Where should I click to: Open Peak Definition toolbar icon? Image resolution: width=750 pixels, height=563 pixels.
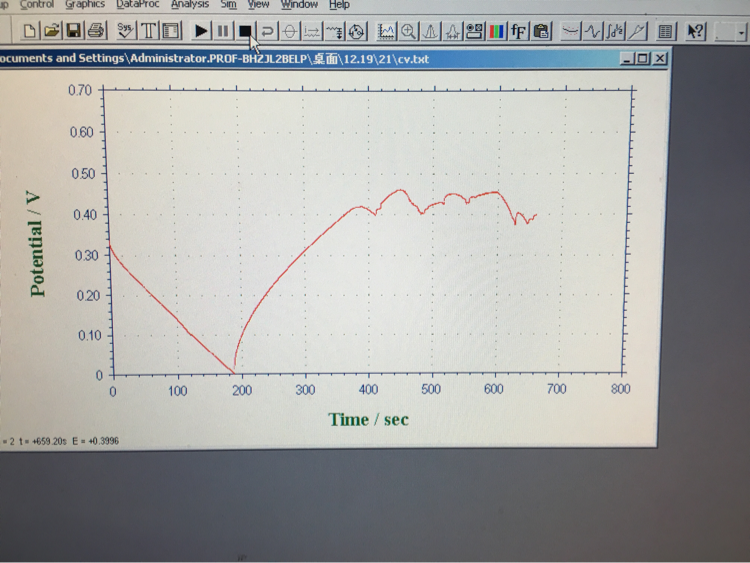point(452,32)
